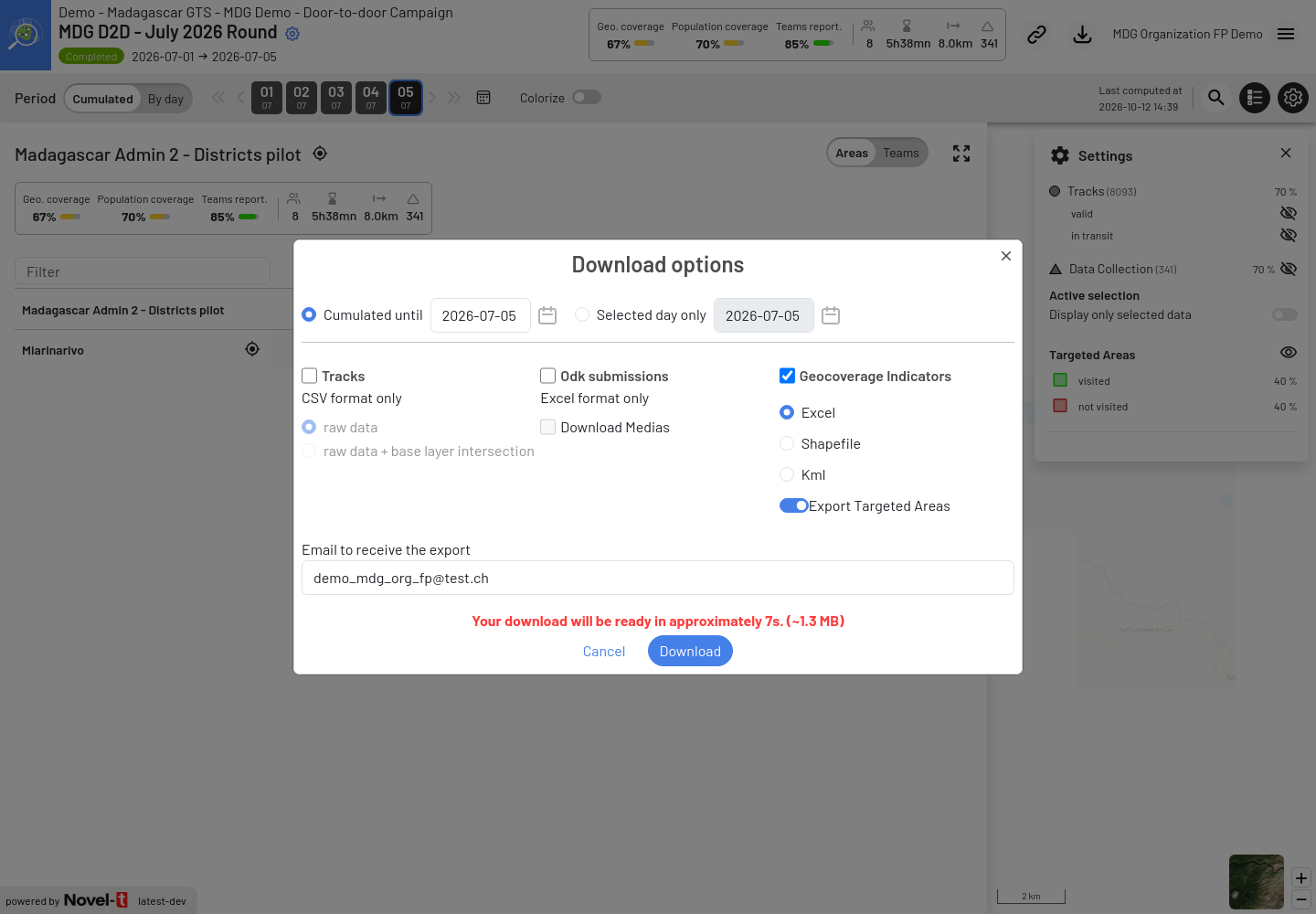Turn off Export Targeted Areas switch
1316x914 pixels.
click(x=793, y=505)
